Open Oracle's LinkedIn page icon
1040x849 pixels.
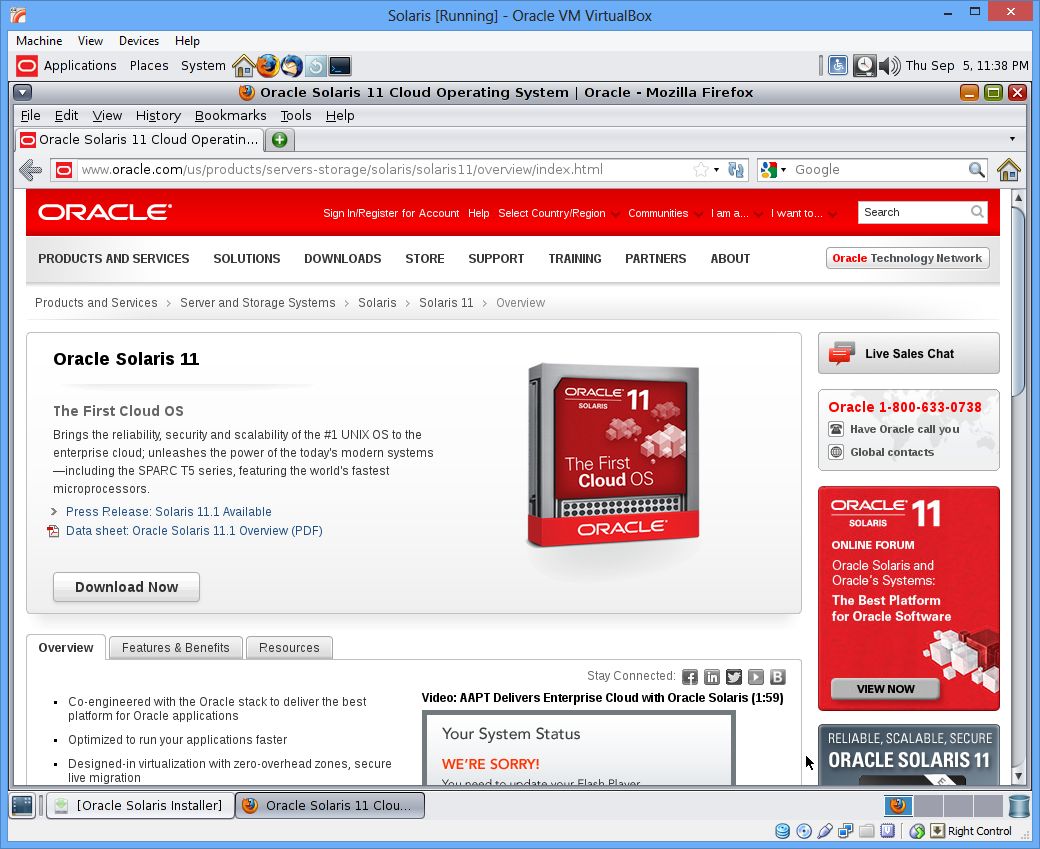pos(712,677)
